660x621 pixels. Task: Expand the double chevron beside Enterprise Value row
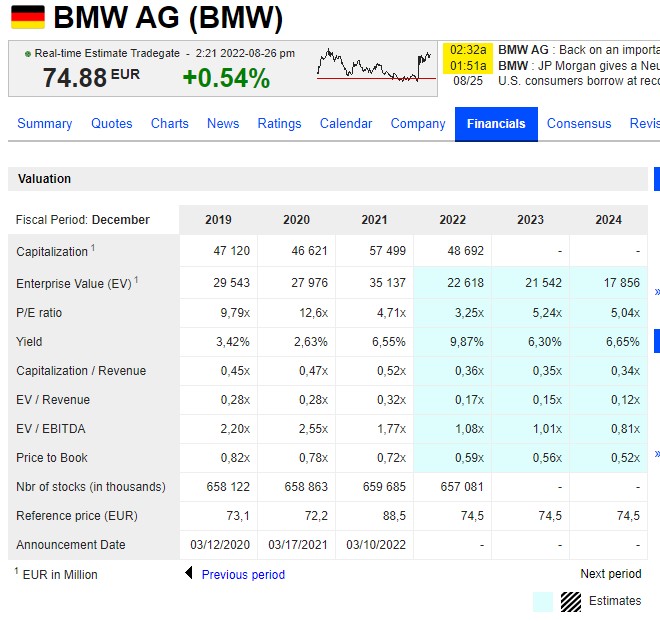pos(656,292)
